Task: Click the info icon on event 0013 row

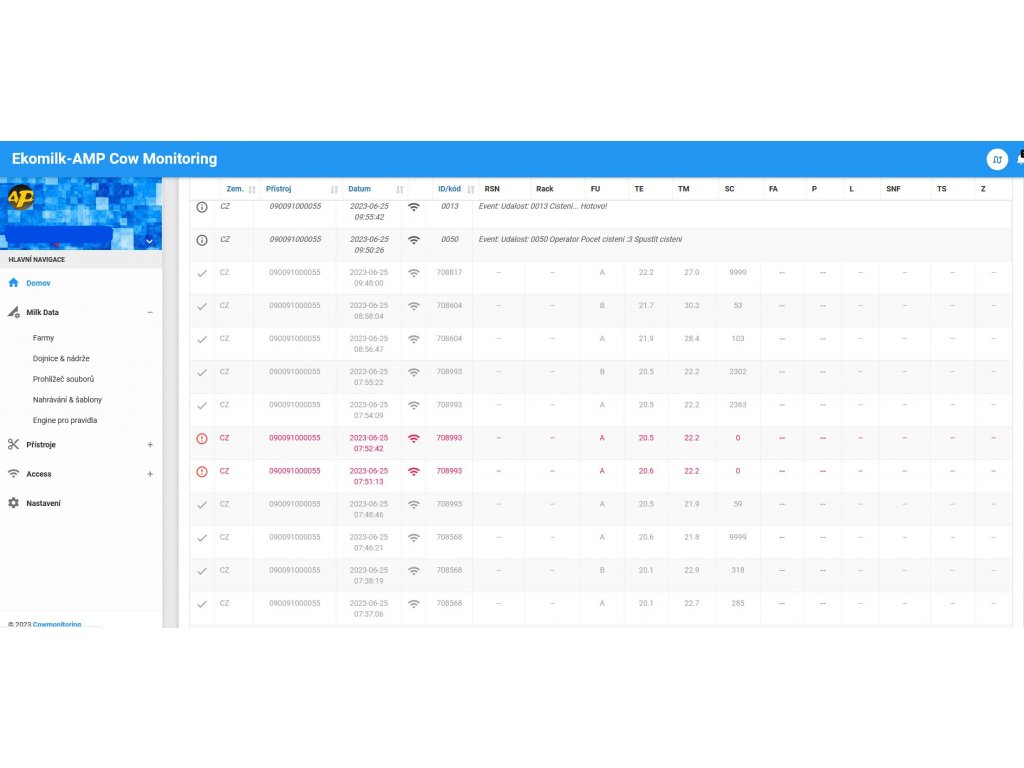Action: pos(202,207)
